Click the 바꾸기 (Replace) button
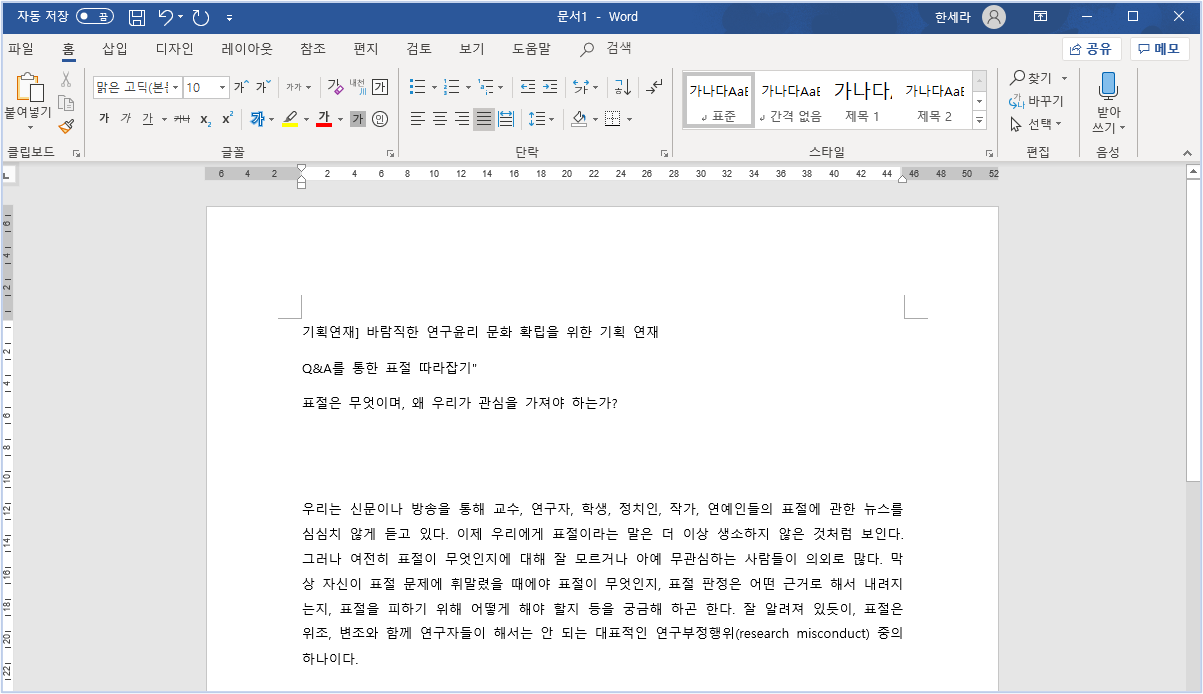This screenshot has height=694, width=1203. 1036,101
